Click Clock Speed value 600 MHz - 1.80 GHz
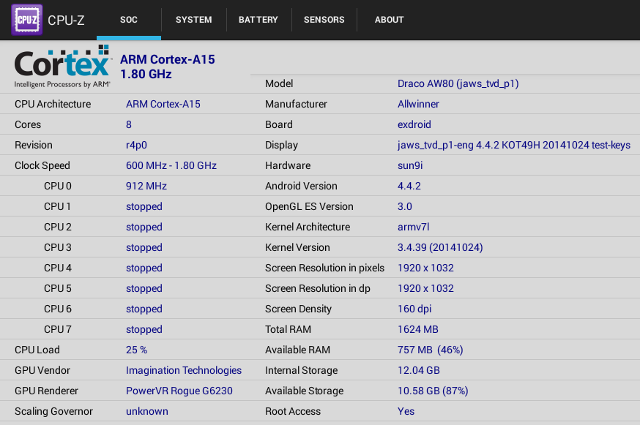 [x=171, y=165]
